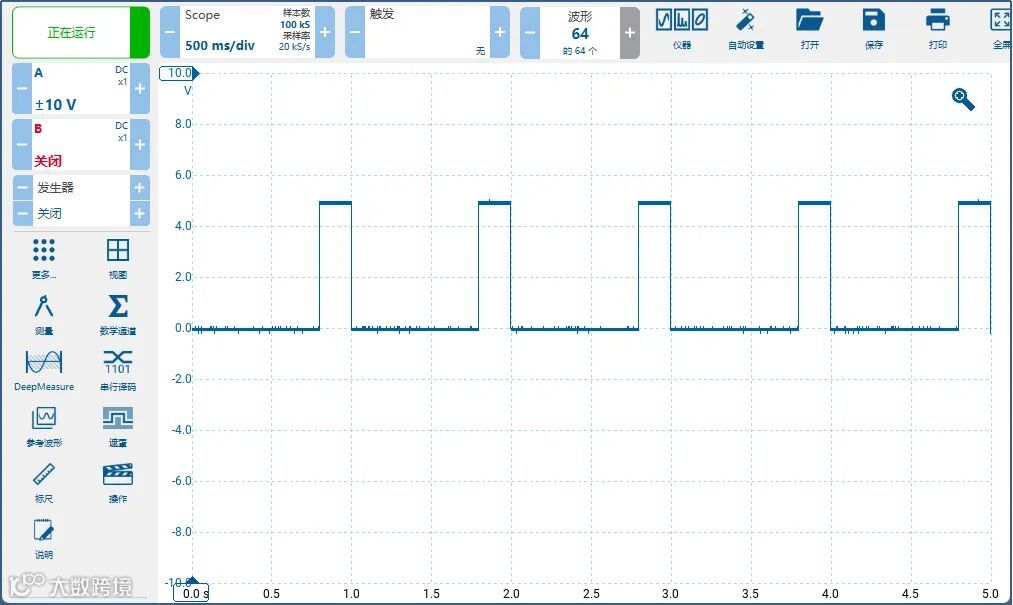Click the generator off-row minus button

(23, 213)
